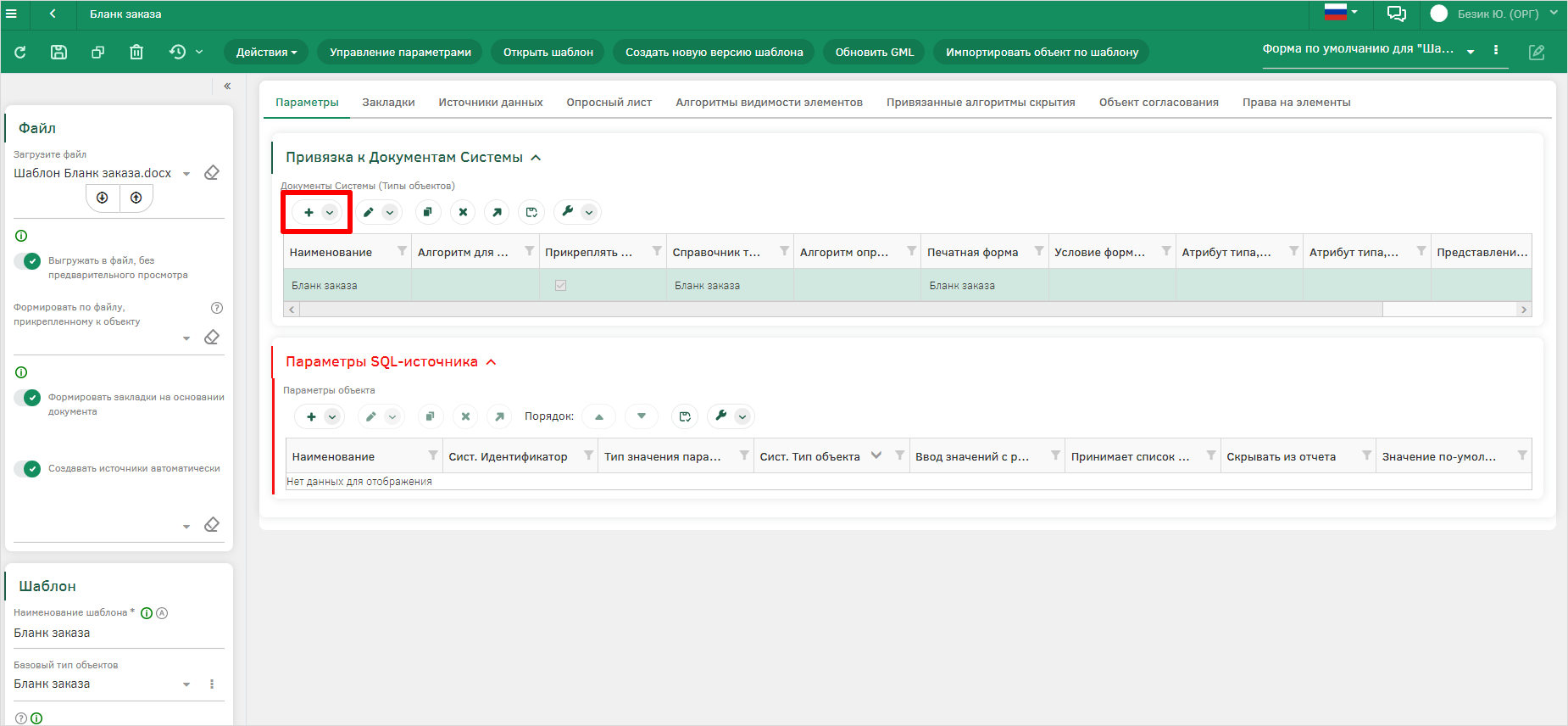Delete object with the trash icon

point(136,53)
